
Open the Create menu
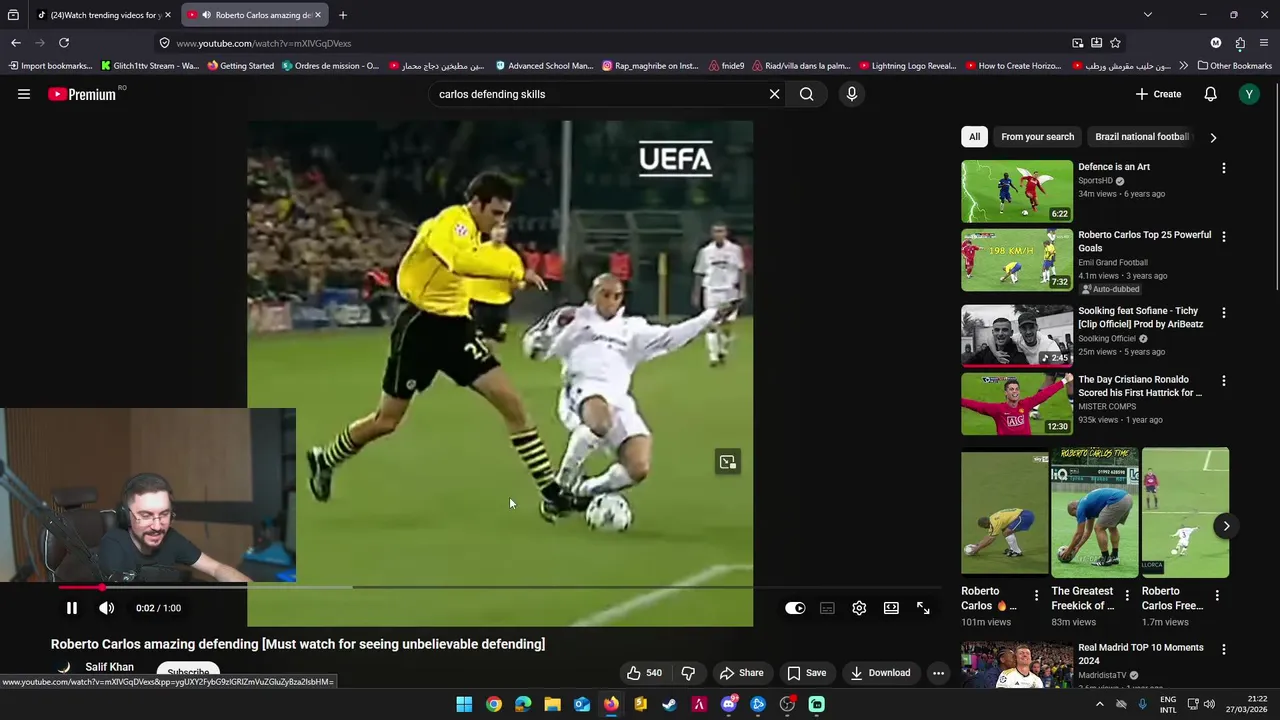point(1158,94)
